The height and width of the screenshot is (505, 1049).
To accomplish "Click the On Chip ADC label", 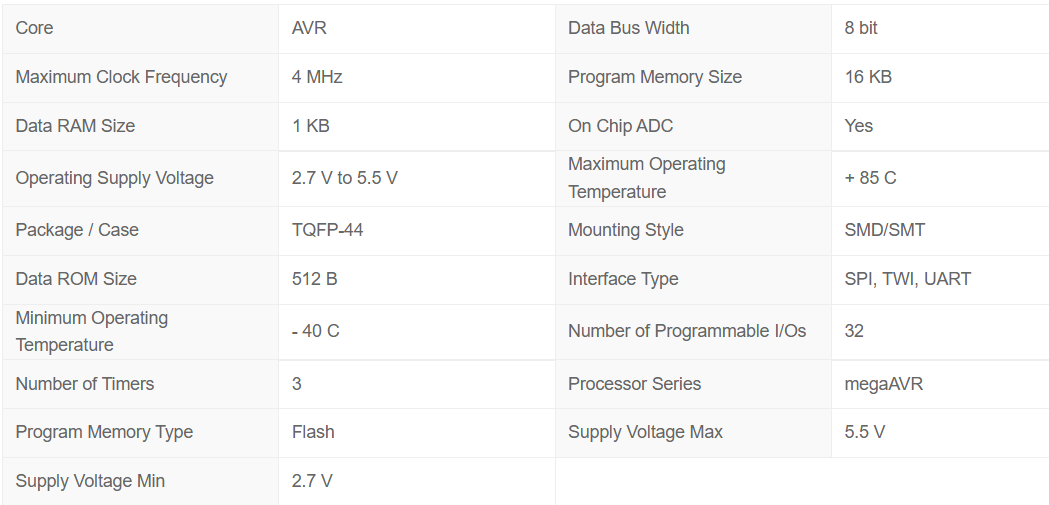I will (x=620, y=126).
